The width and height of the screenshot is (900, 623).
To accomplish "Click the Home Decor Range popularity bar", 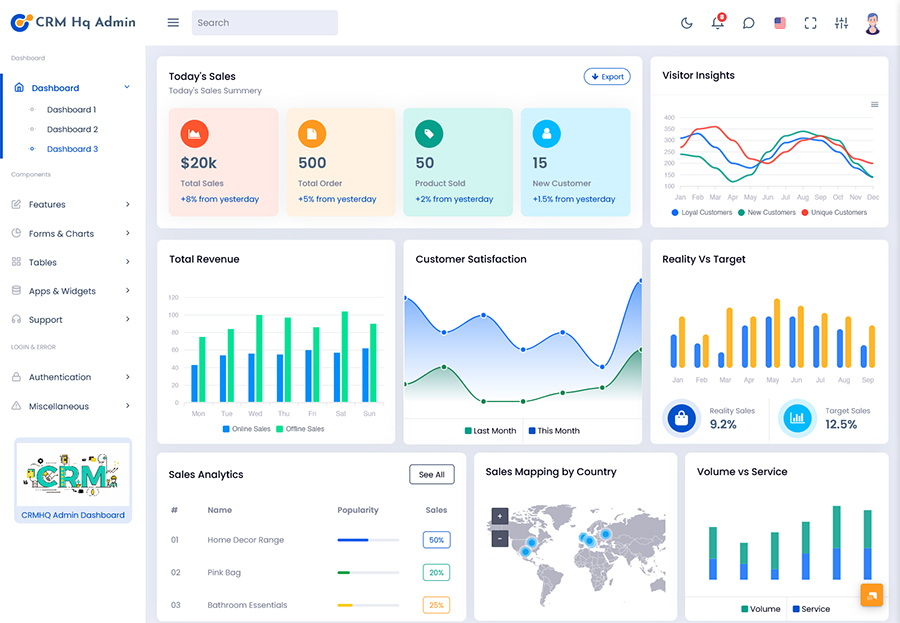I will [x=368, y=540].
